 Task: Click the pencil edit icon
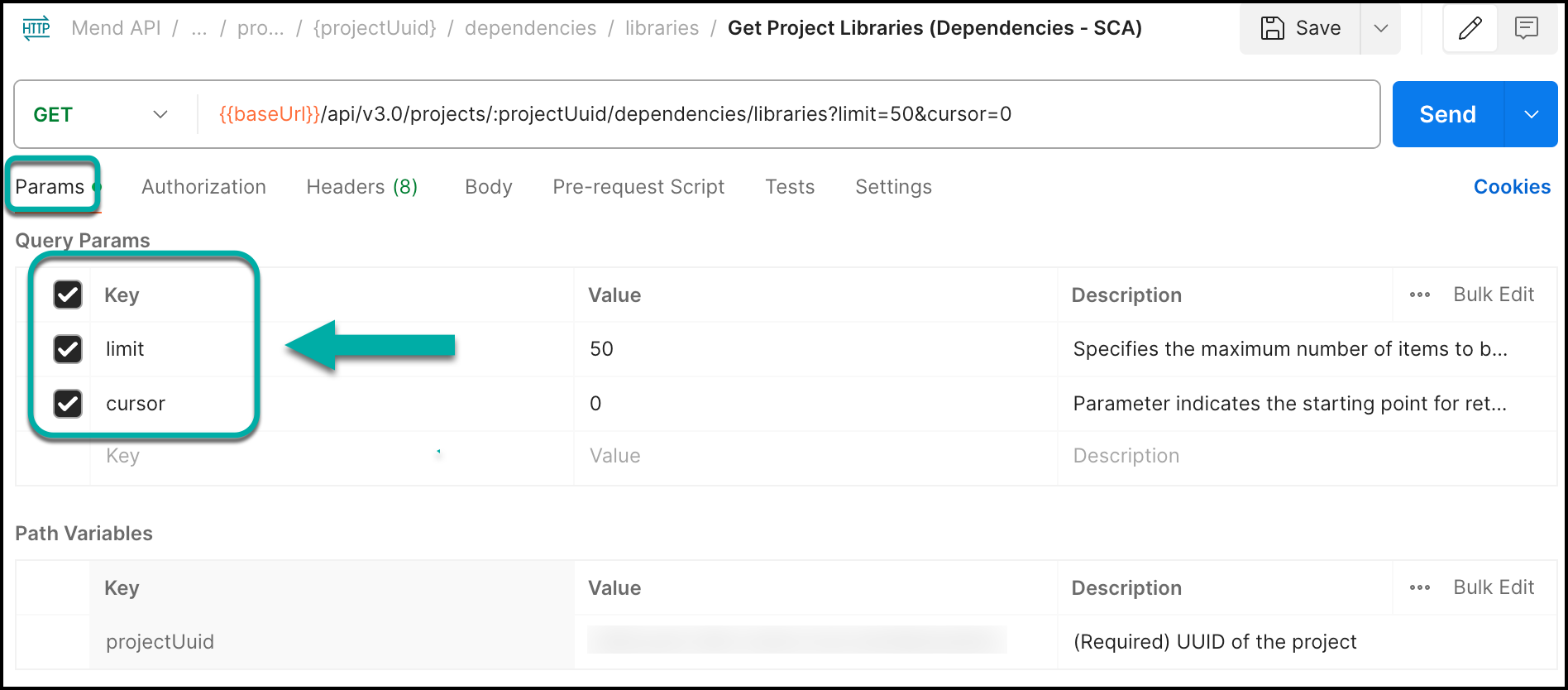coord(1470,28)
